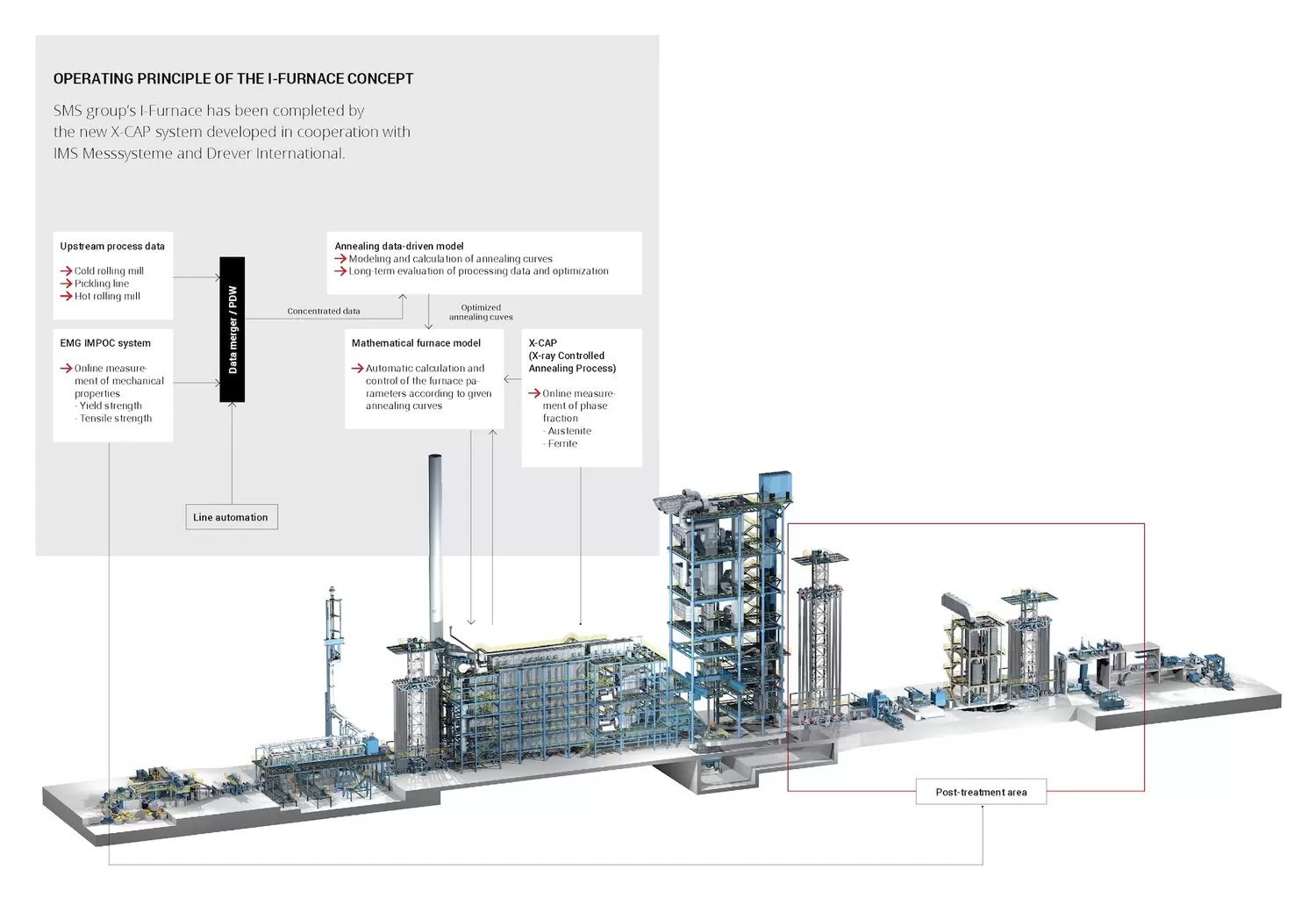This screenshot has width=1316, height=898.
Task: Click the black Data merger / PDW block
Action: pos(232,329)
